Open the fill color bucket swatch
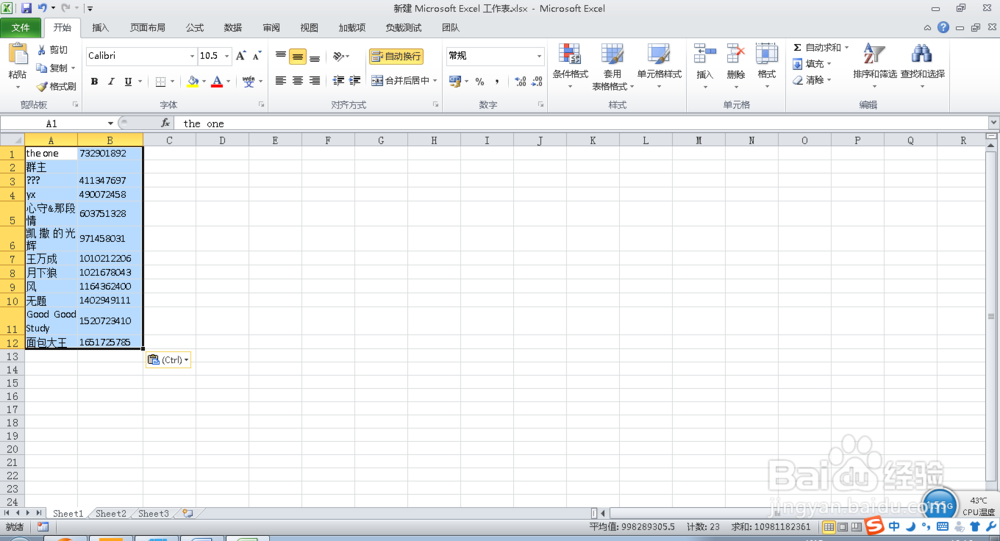Image resolution: width=1000 pixels, height=541 pixels. point(193,82)
